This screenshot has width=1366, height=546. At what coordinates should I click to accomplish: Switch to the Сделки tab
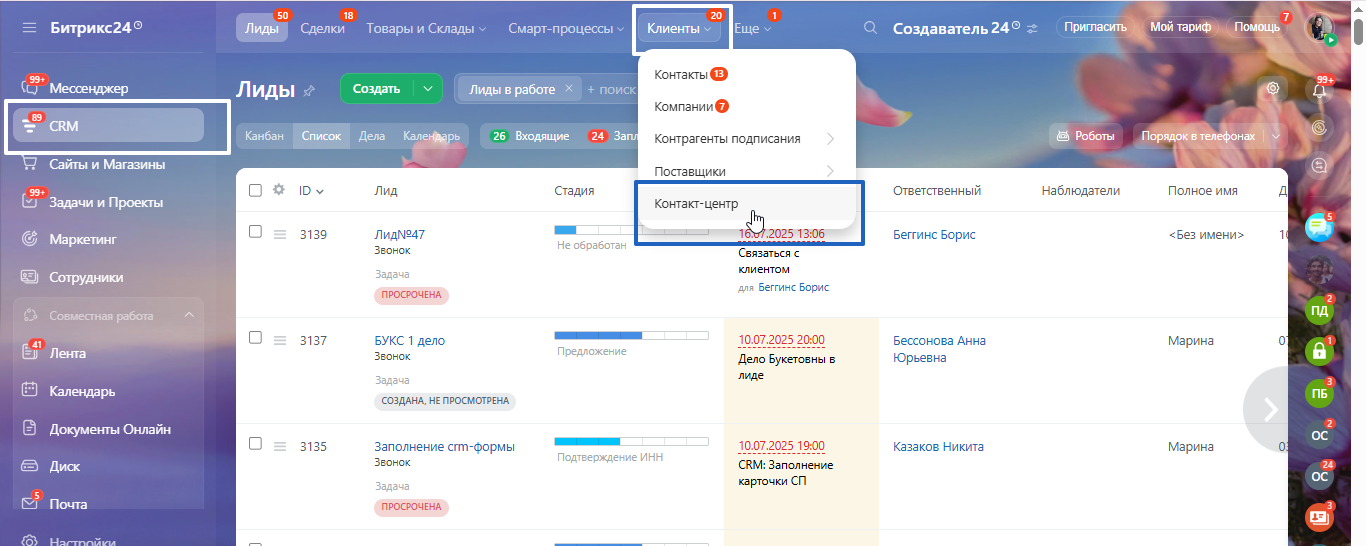point(322,28)
